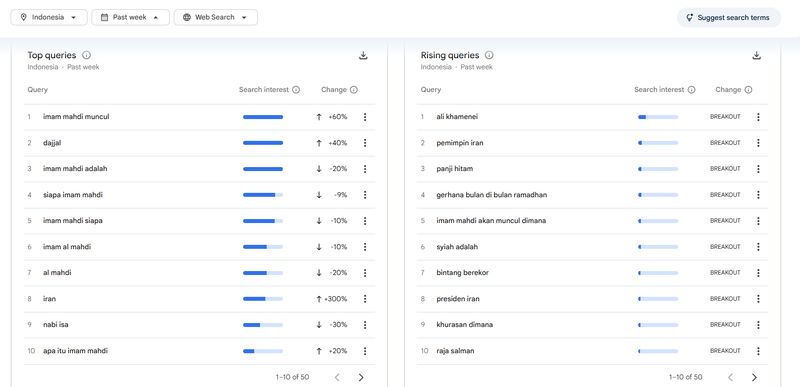Click the -30% change value for nabi isa
Image resolution: width=800 pixels, height=387 pixels.
coord(338,325)
